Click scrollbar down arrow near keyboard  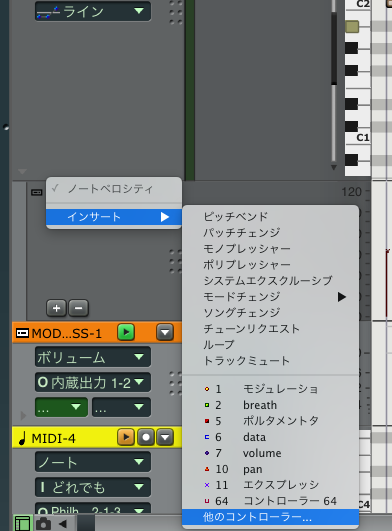click(x=334, y=167)
